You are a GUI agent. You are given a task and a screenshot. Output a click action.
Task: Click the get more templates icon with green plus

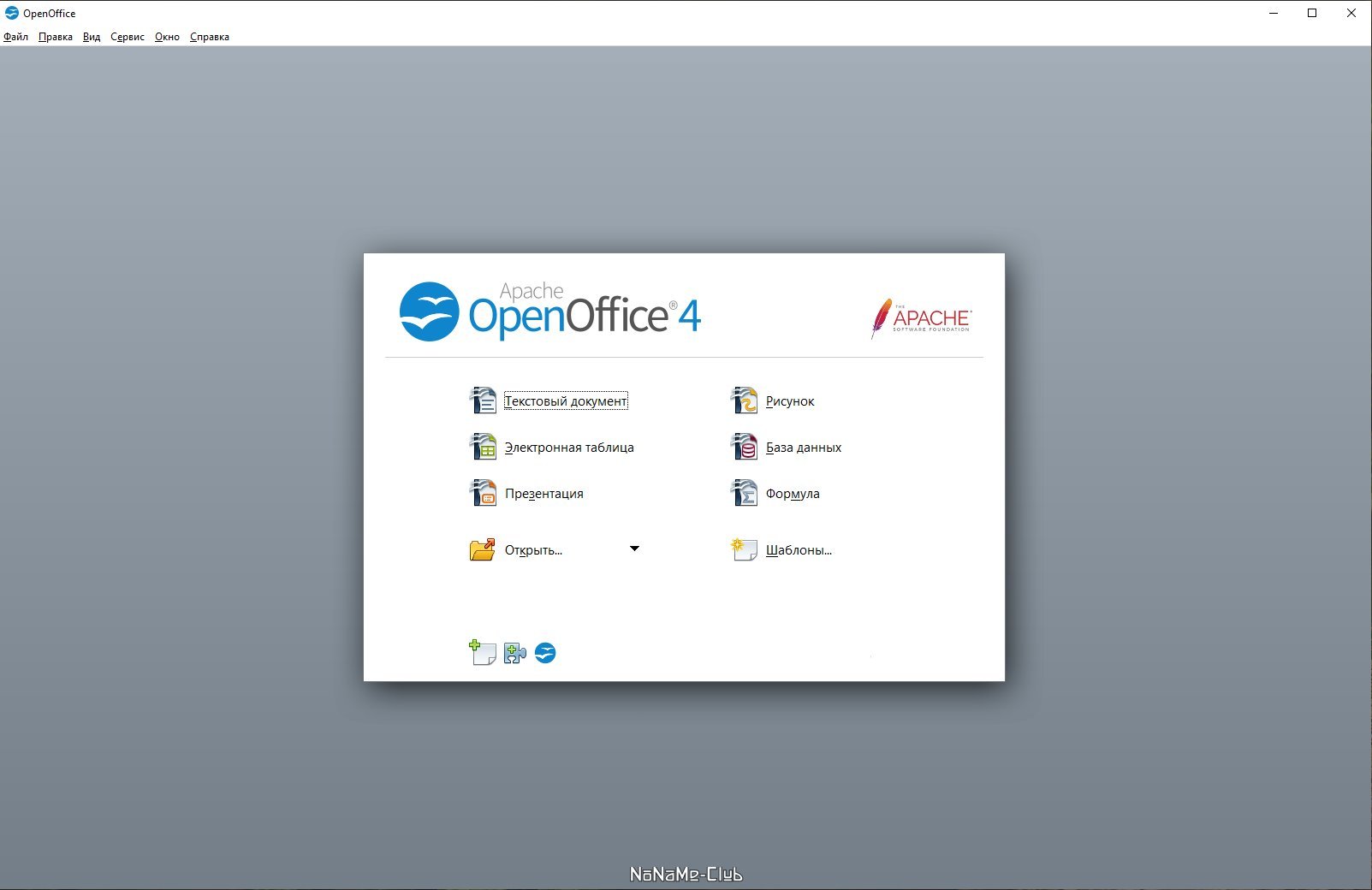(x=483, y=653)
